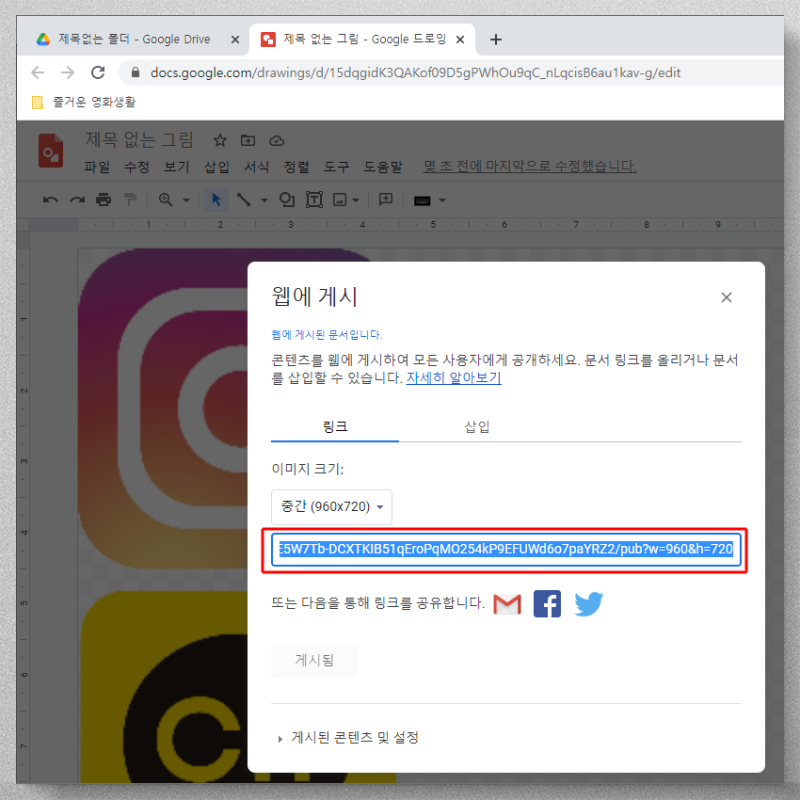
Task: Click the 게시됨 button
Action: tap(314, 660)
